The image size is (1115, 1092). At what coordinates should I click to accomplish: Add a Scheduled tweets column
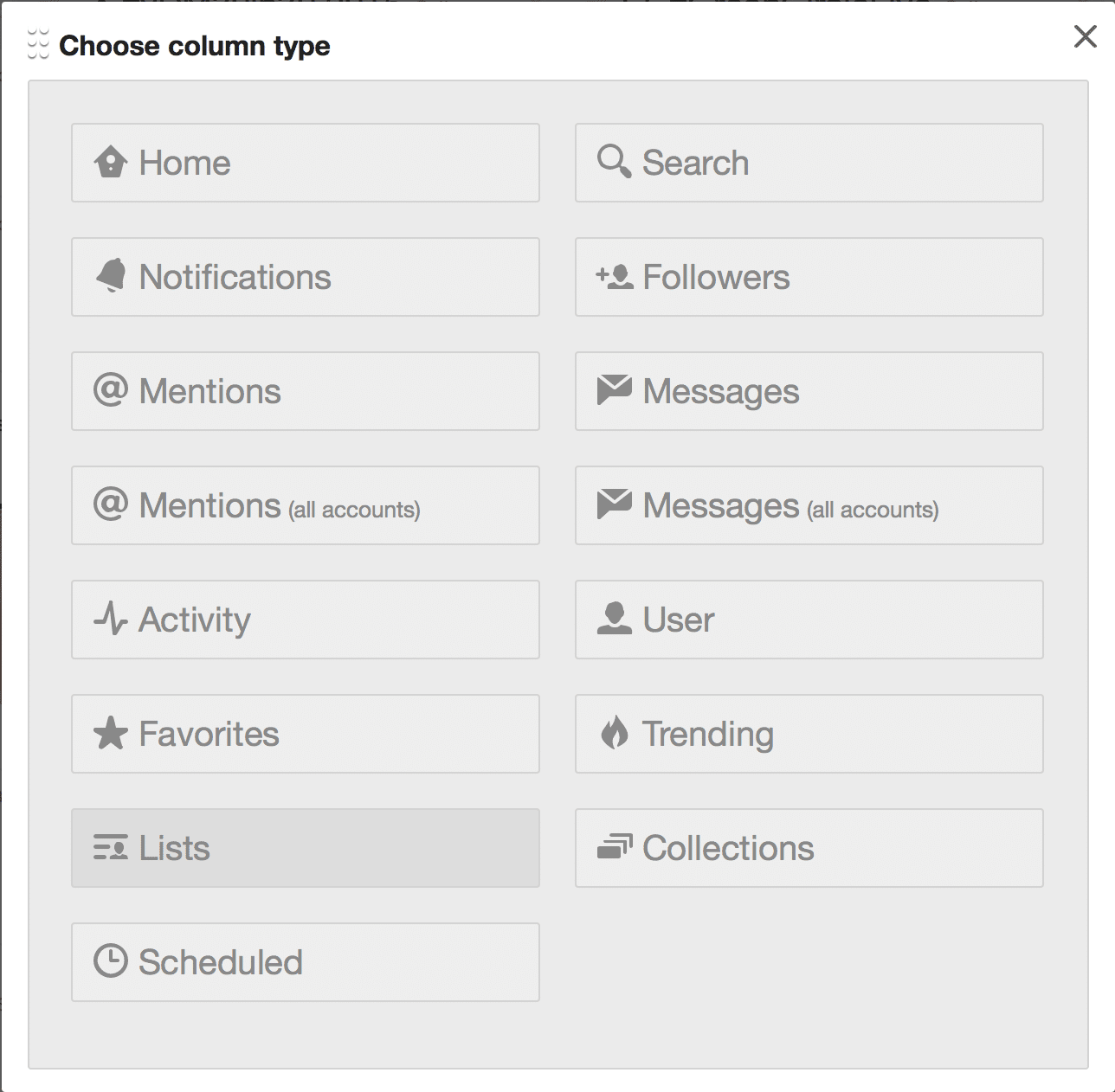[x=305, y=962]
